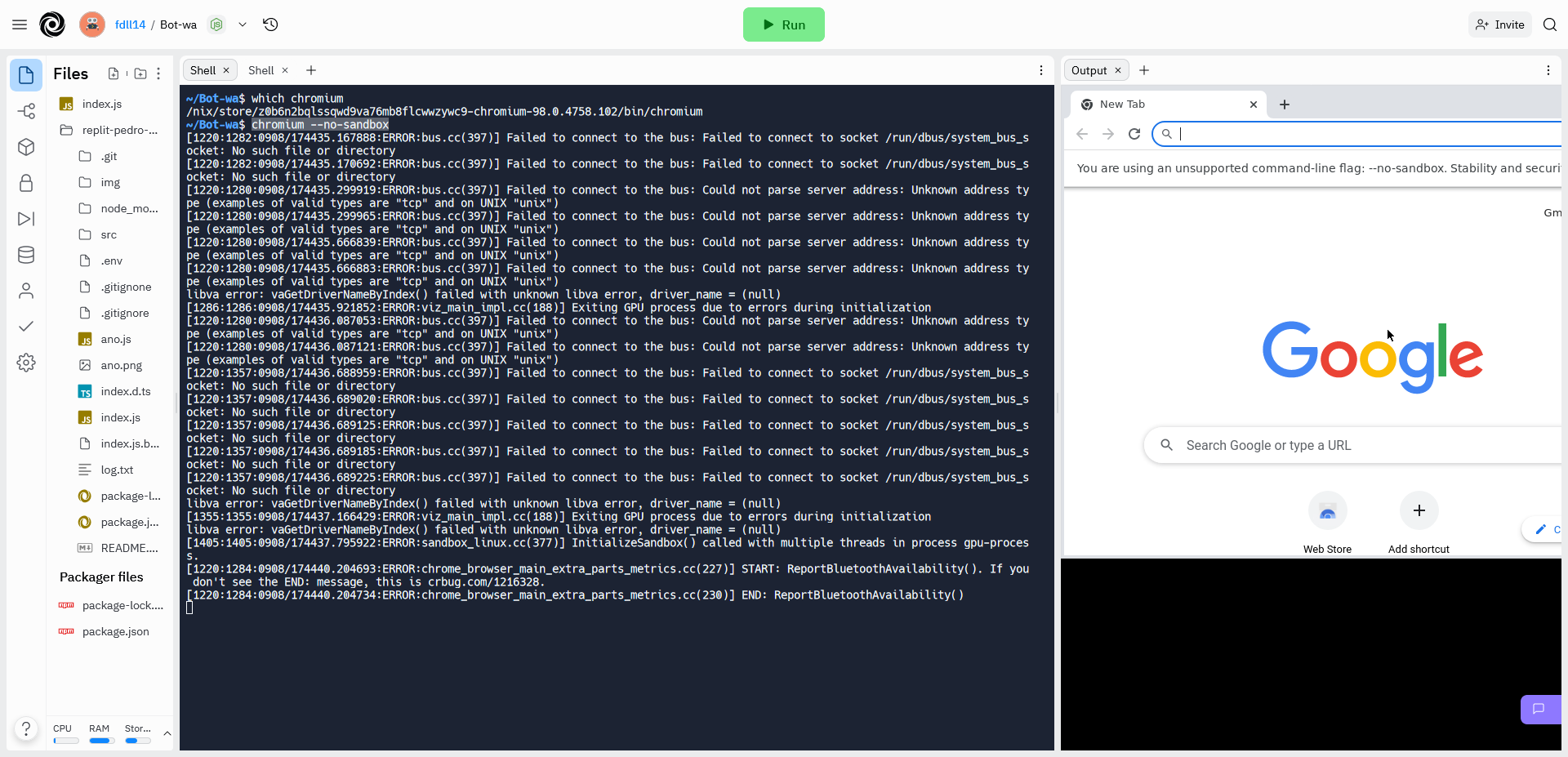Open the output pane kebab menu
The image size is (1568, 757).
[x=1548, y=70]
